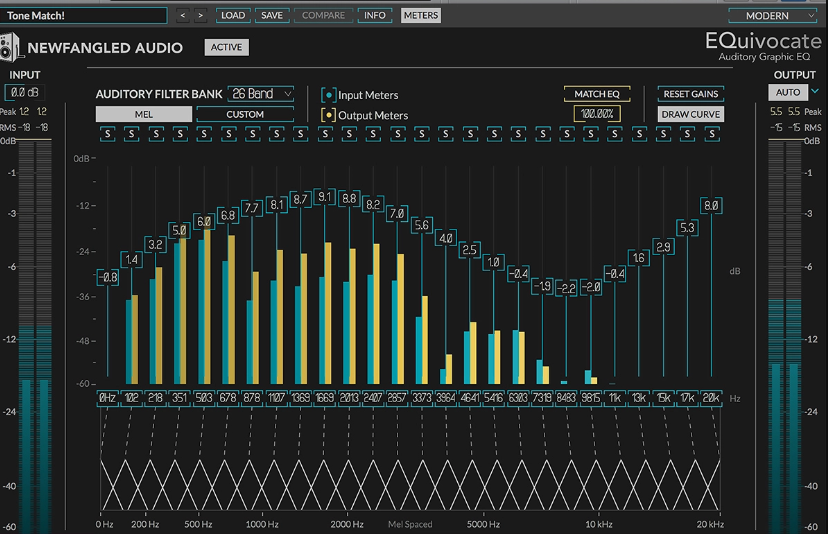
Task: Click the 2407 frequency box
Action: [373, 398]
